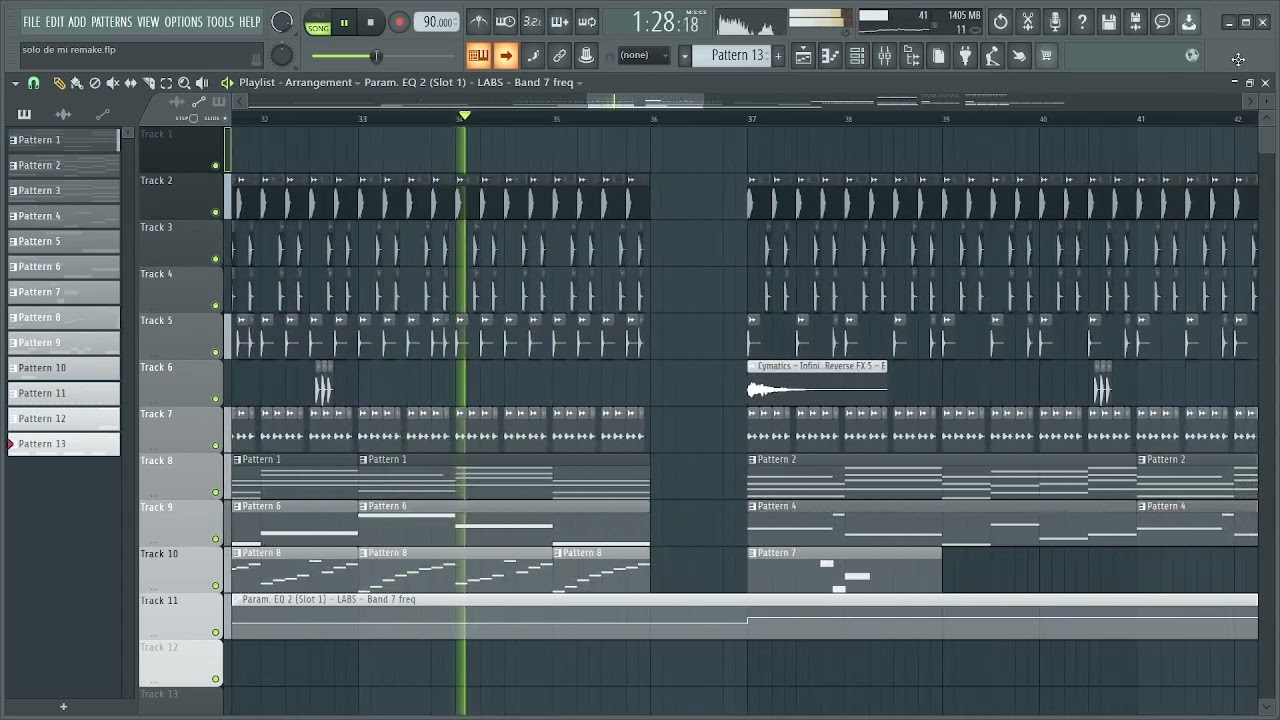
Task: Open the EDIT menu
Action: [54, 22]
